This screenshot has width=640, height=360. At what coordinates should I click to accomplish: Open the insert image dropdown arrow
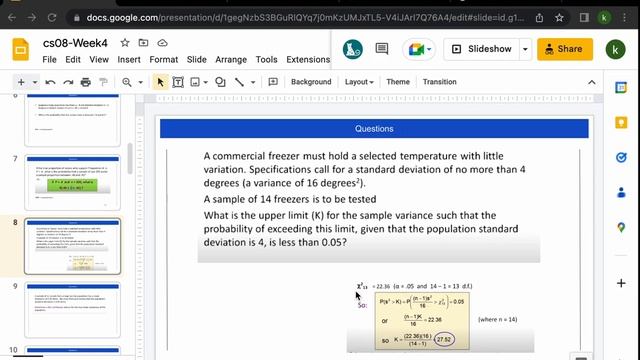(x=205, y=82)
